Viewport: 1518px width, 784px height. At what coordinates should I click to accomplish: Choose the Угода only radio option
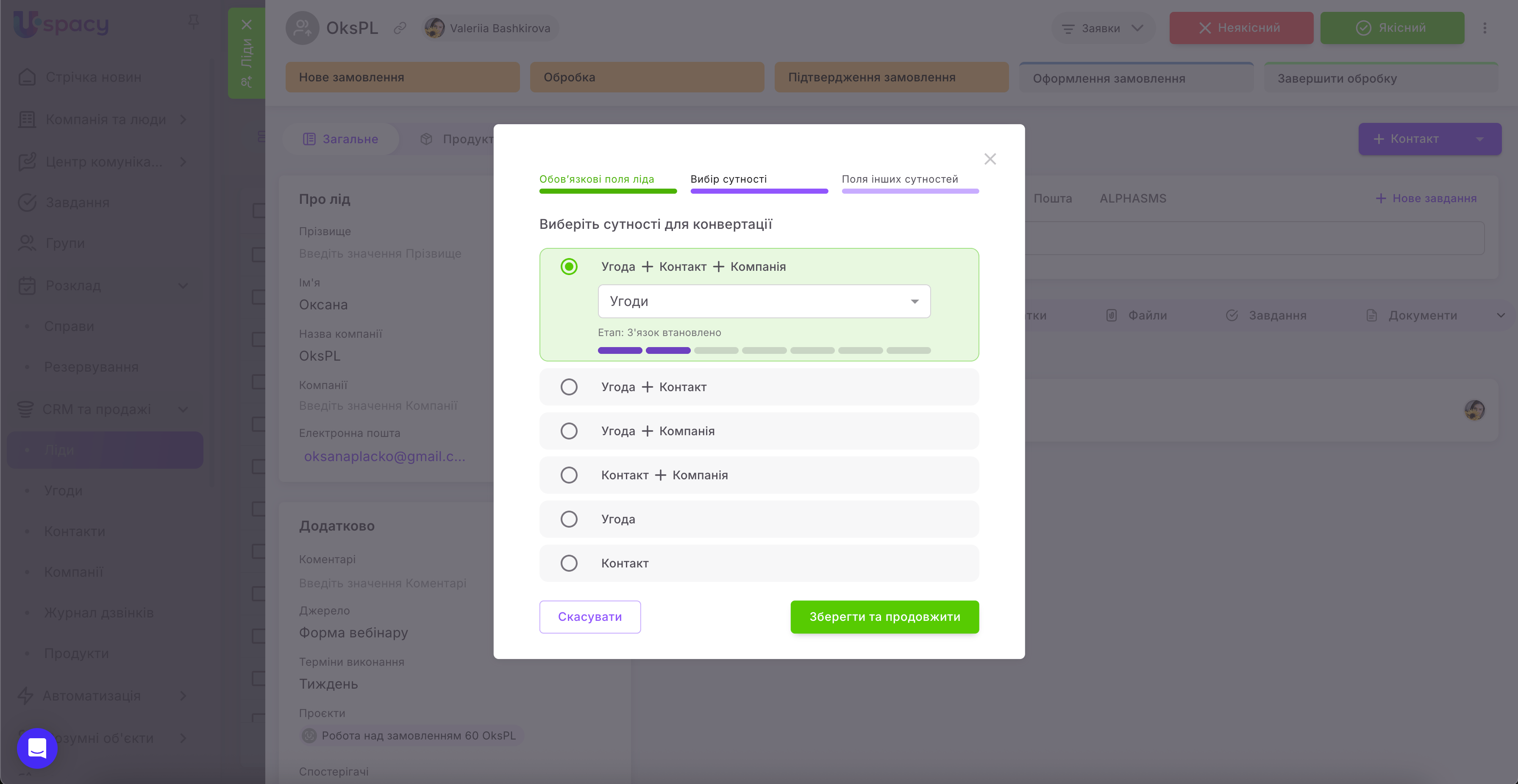click(x=569, y=519)
